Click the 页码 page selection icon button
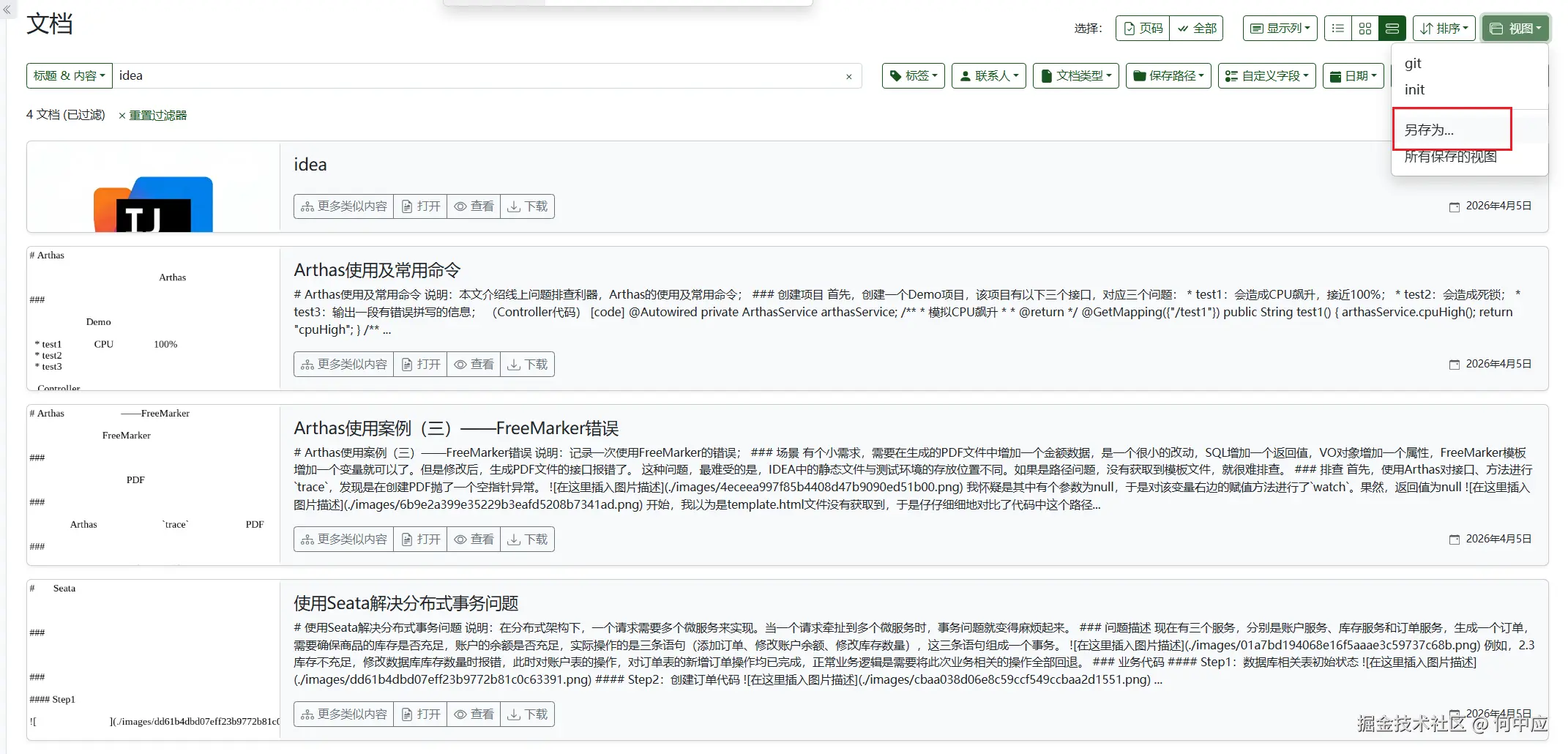Image resolution: width=1568 pixels, height=754 pixels. (x=1142, y=28)
